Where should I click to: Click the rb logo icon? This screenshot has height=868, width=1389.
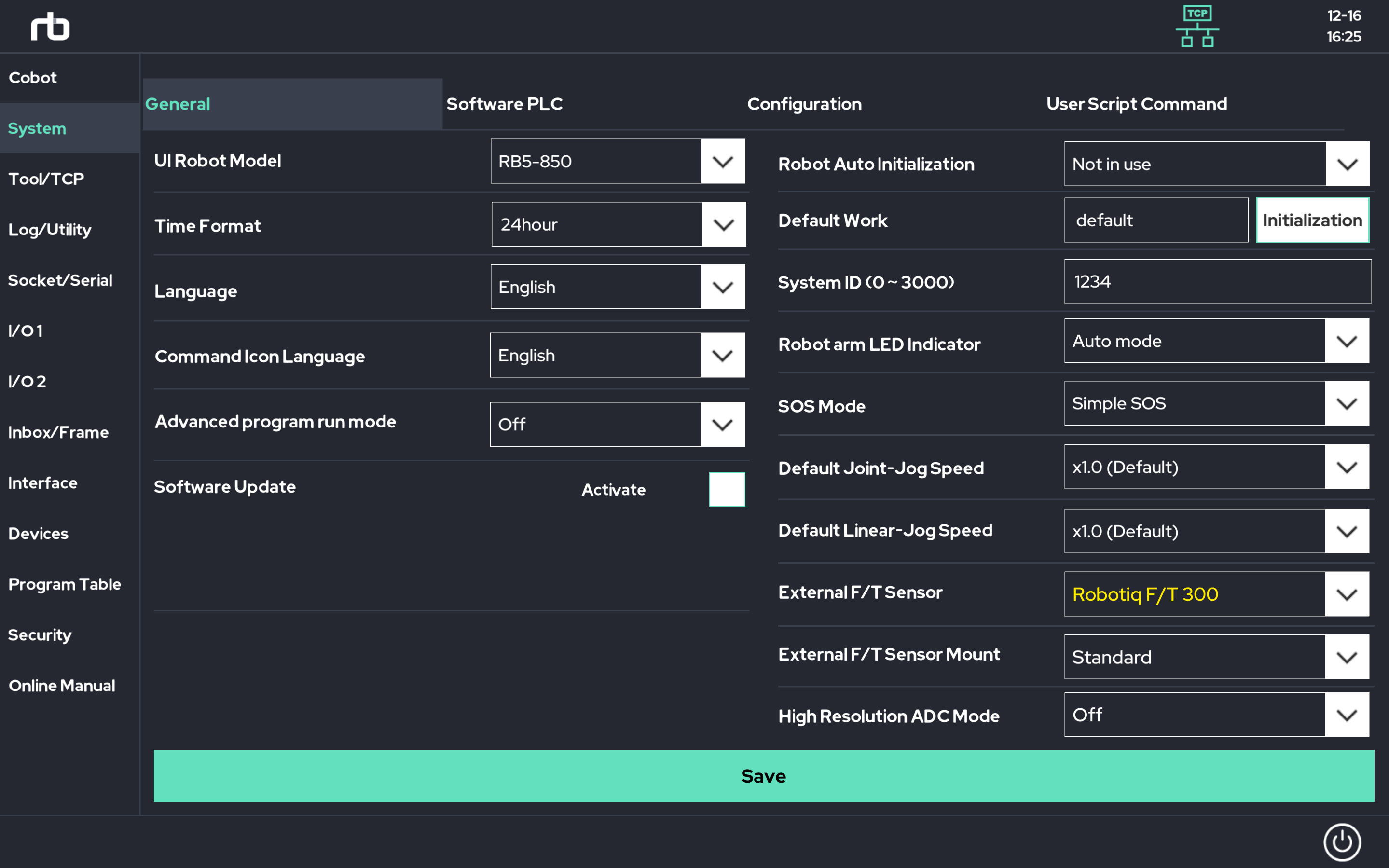[50, 27]
